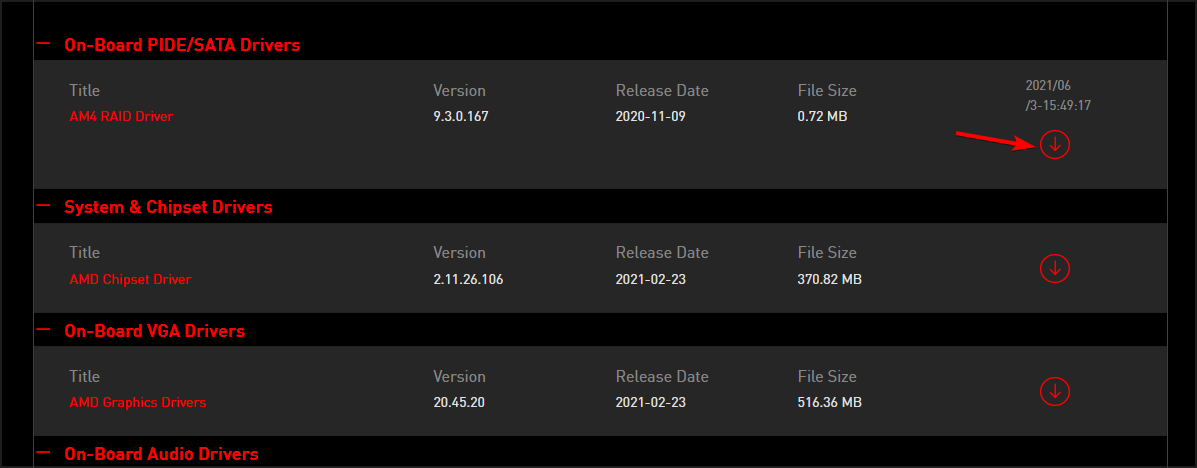Collapse section using minus beside On-Board PIDE/SATA Drivers
The width and height of the screenshot is (1197, 468).
click(43, 44)
